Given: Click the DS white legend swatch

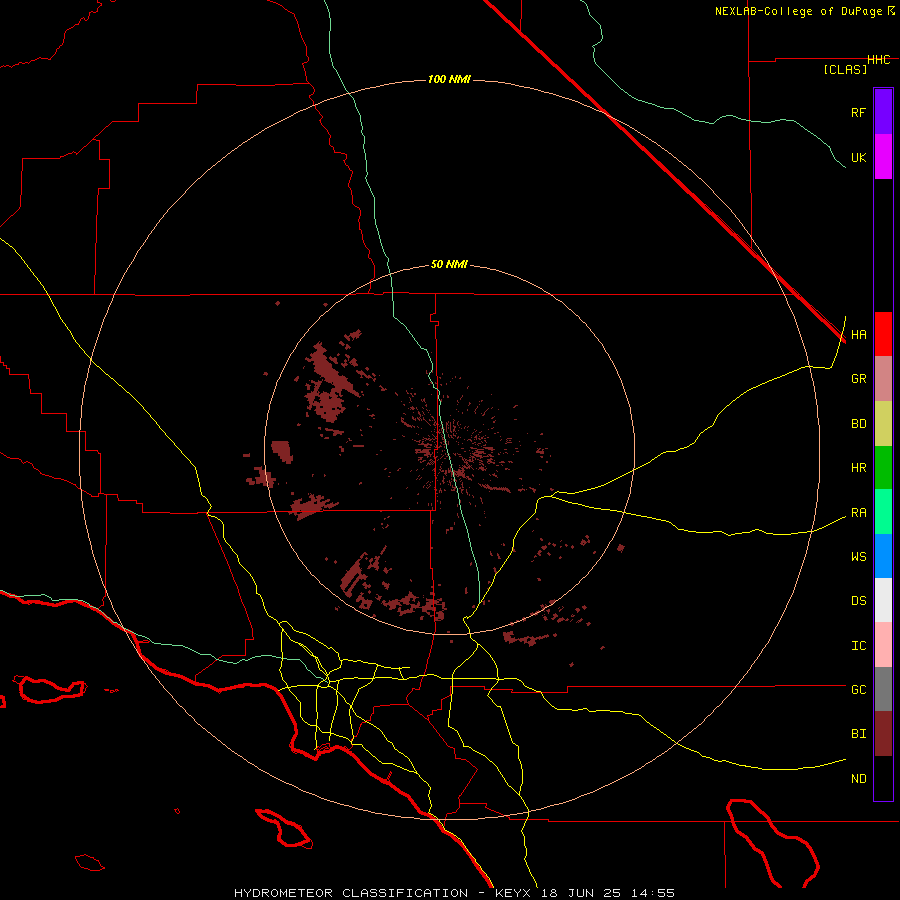Looking at the screenshot, I should (x=883, y=600).
